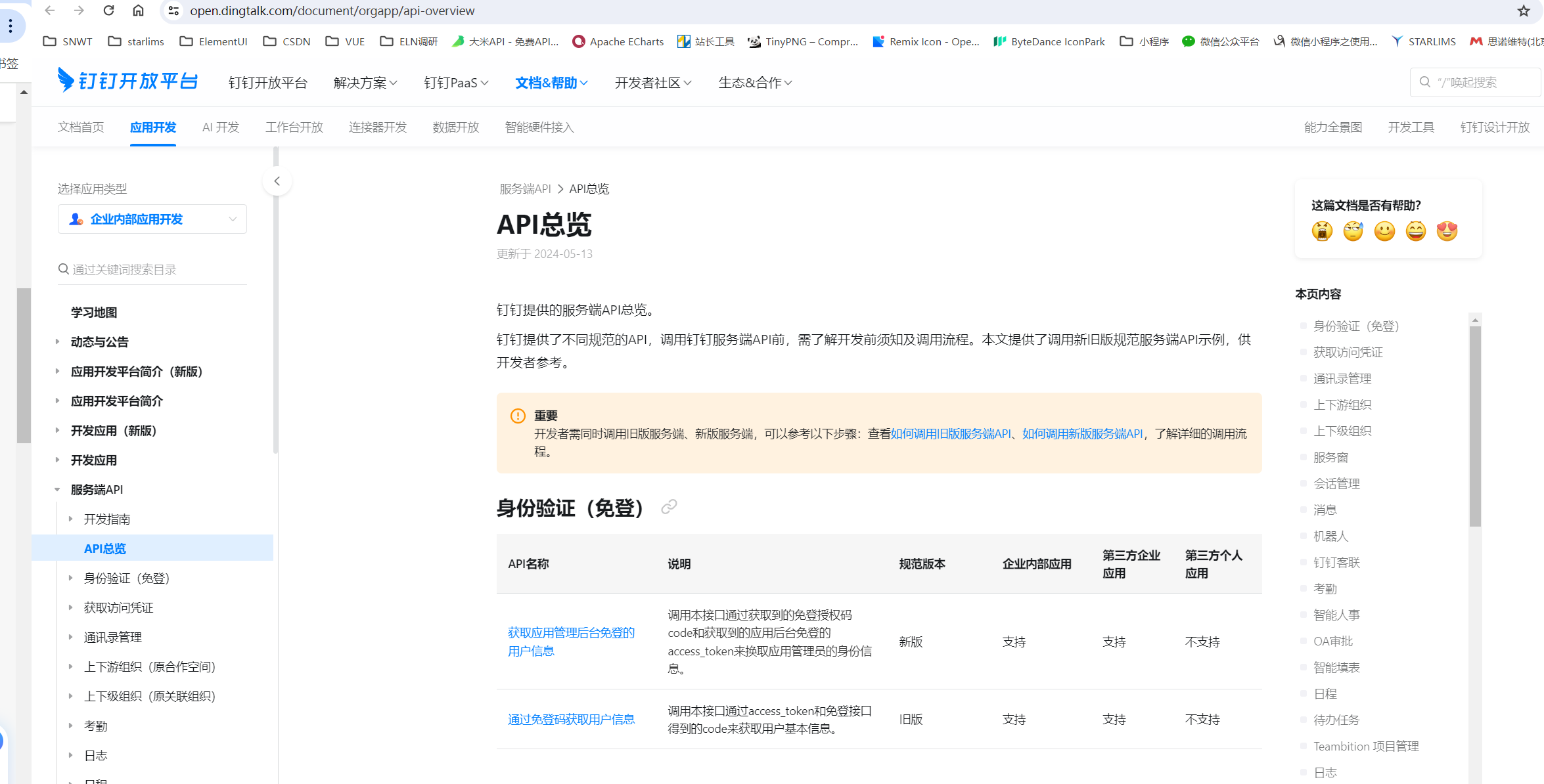Expand the 通讯录管理 tree node
Viewport: 1544px width, 784px height.
(70, 637)
